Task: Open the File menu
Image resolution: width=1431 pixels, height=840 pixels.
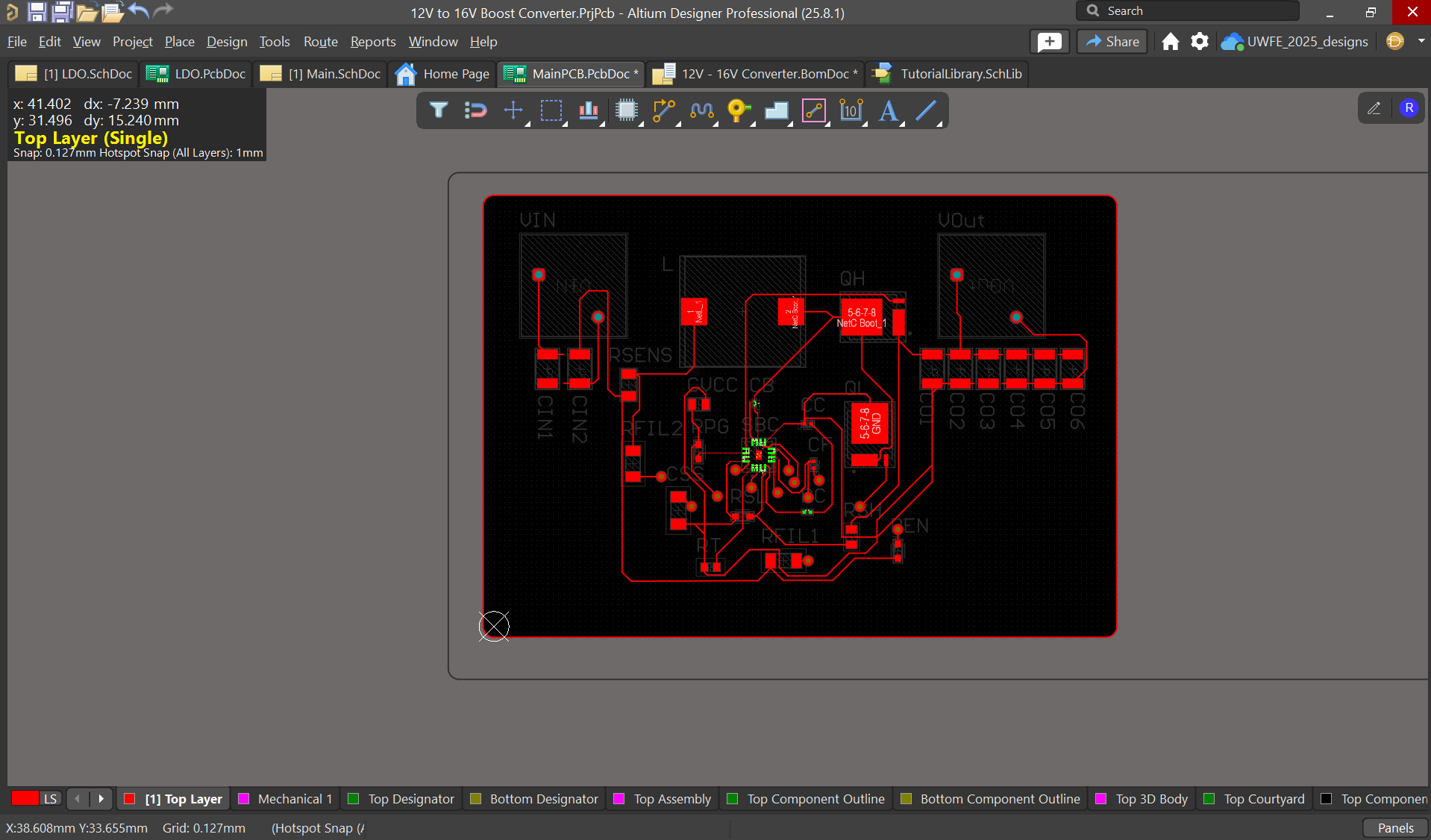Action: click(x=16, y=42)
